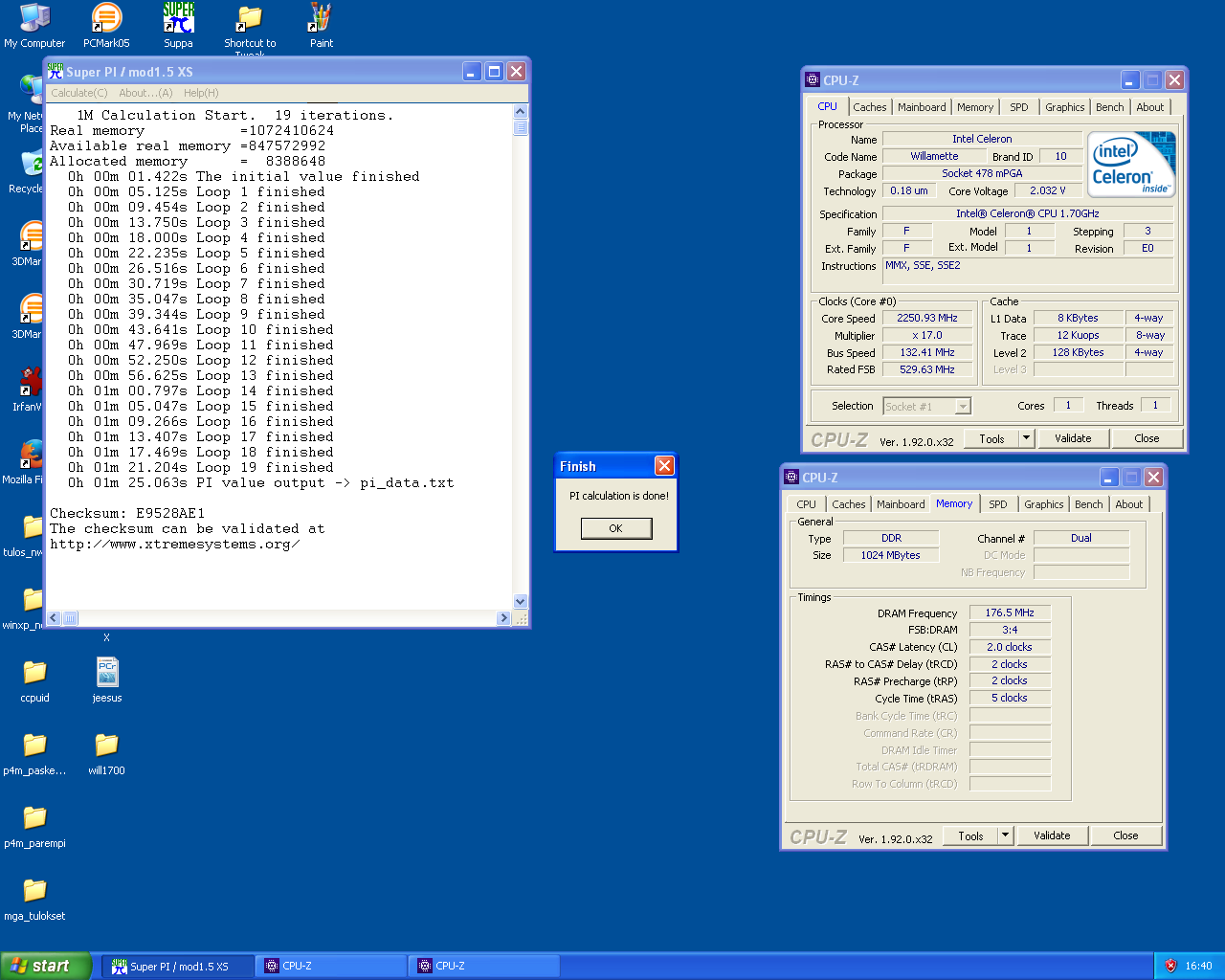Select the first CPU-Z taskbar button
Viewport: 1225px width, 980px height.
tap(331, 967)
